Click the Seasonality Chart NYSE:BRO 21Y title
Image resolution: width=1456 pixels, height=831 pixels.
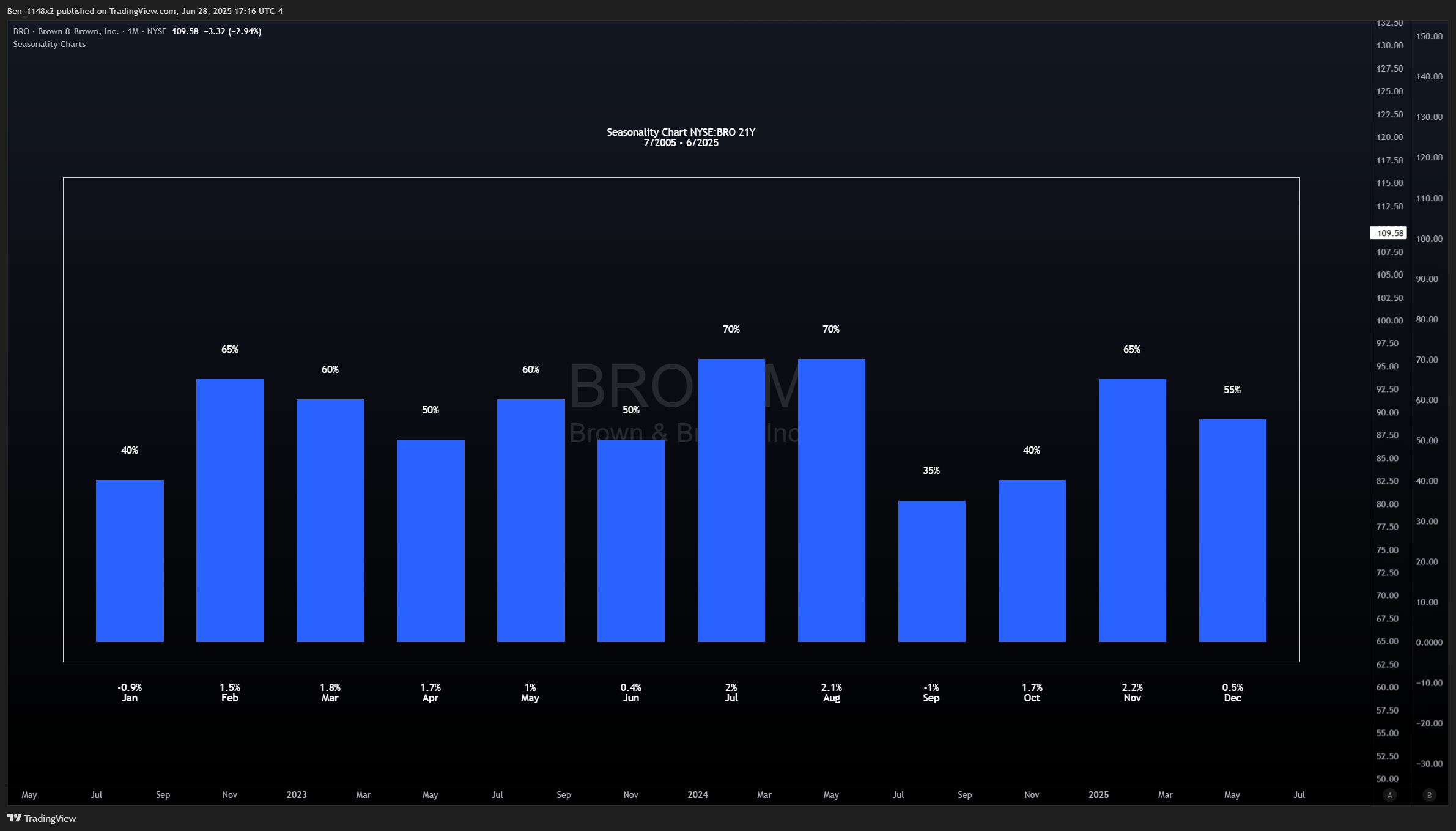point(681,132)
